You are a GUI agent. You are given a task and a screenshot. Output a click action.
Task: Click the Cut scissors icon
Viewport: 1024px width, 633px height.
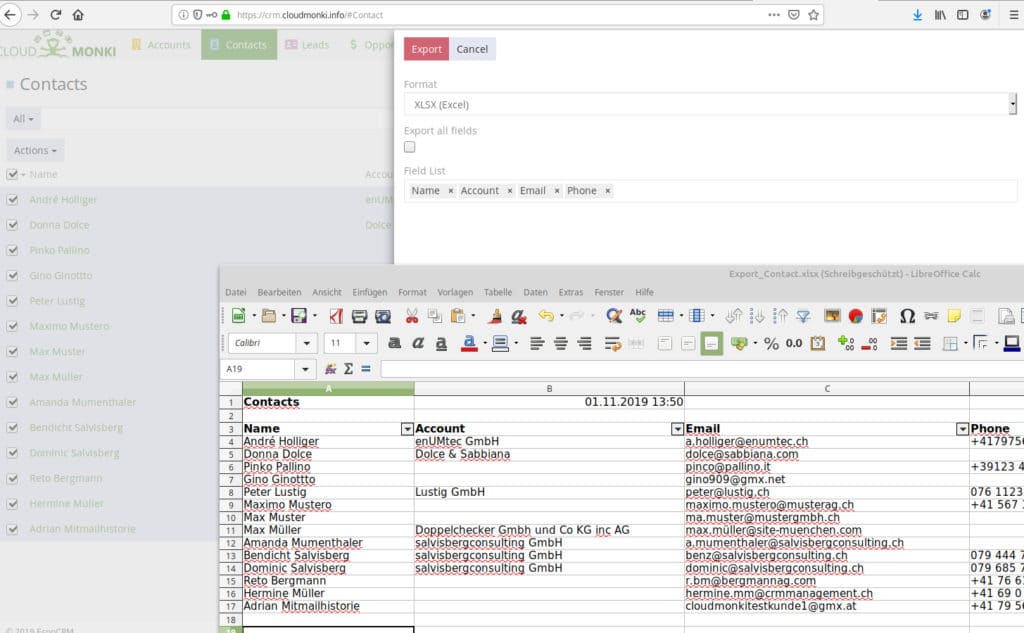pyautogui.click(x=411, y=316)
